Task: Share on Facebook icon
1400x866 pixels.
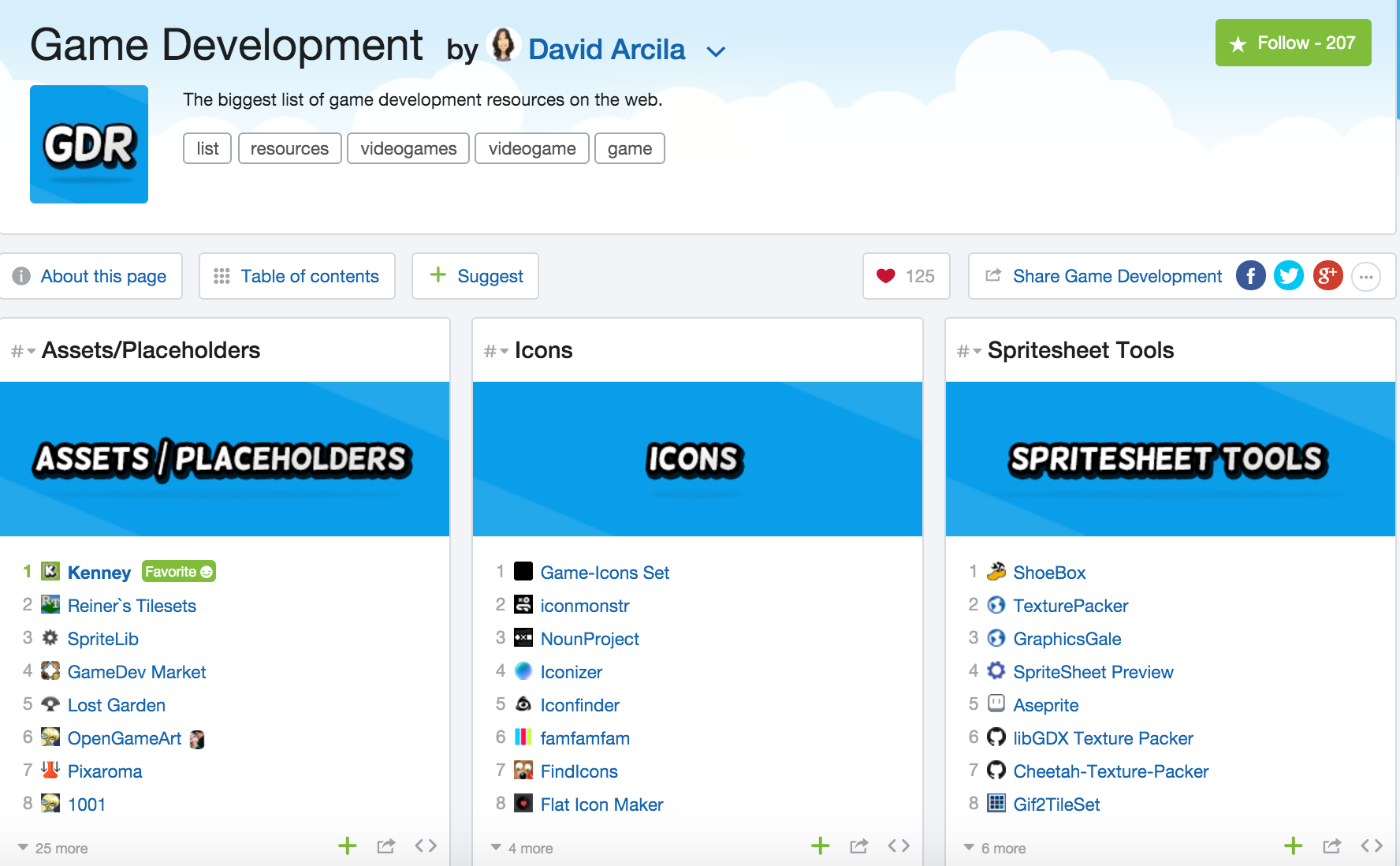Action: point(1251,275)
